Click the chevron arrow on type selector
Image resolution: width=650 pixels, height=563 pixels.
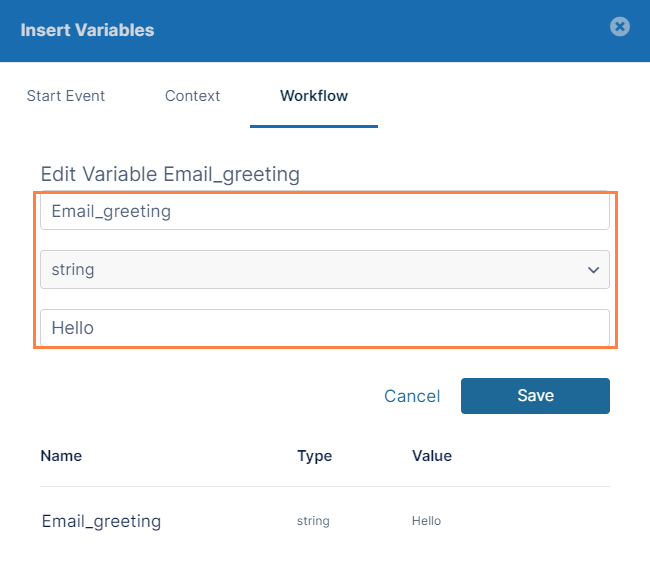pyautogui.click(x=594, y=270)
